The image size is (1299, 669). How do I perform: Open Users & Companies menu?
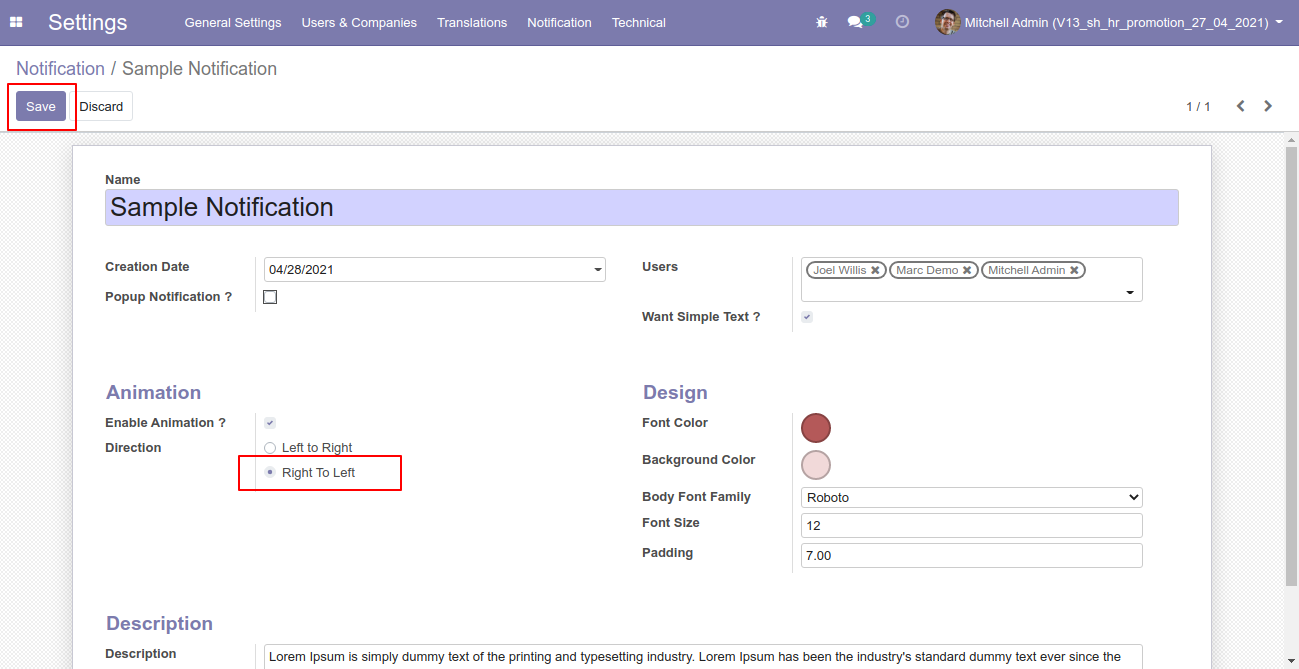coord(359,22)
